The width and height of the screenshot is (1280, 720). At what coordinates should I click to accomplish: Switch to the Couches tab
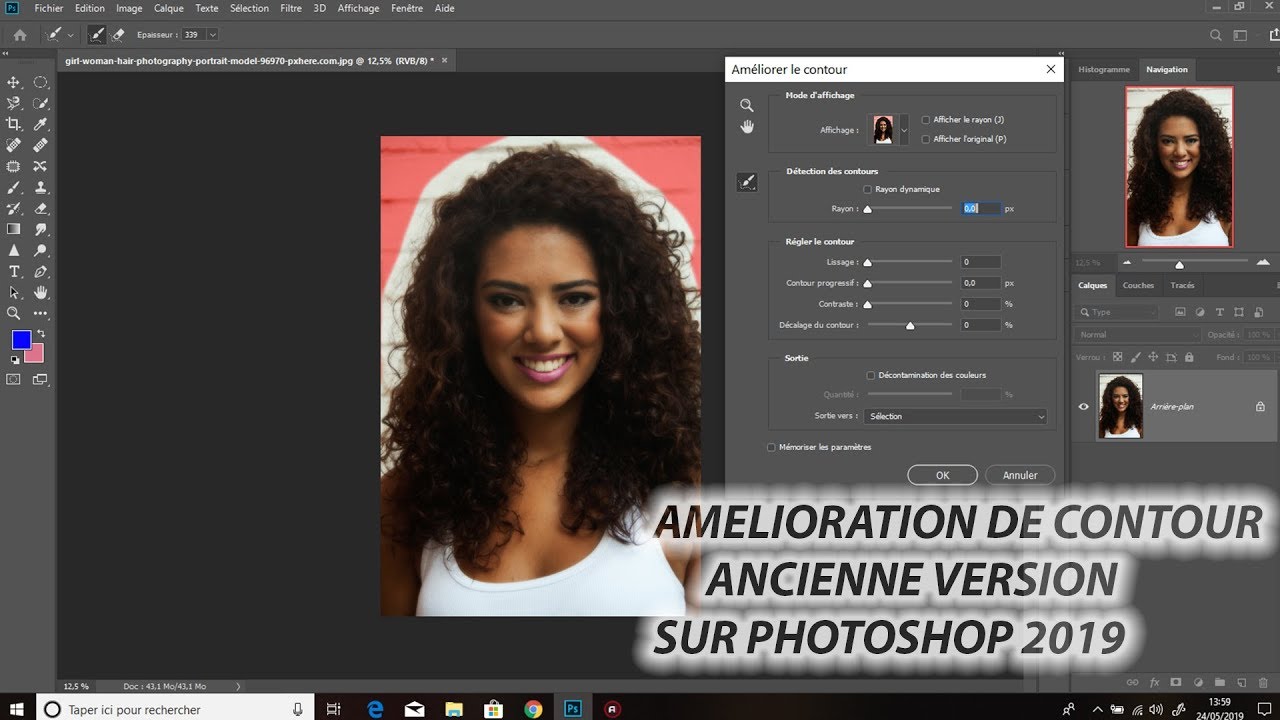pos(1138,285)
